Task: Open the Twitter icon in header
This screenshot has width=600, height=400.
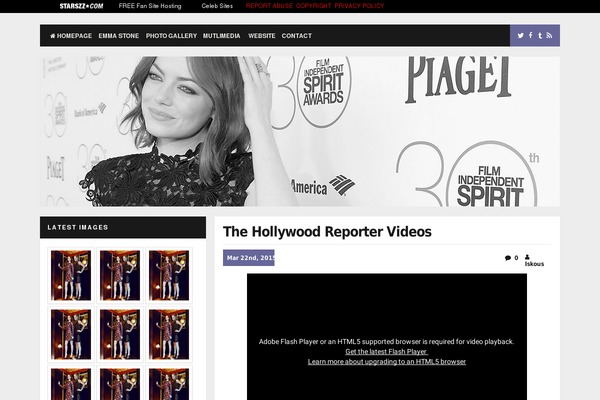Action: pyautogui.click(x=520, y=36)
